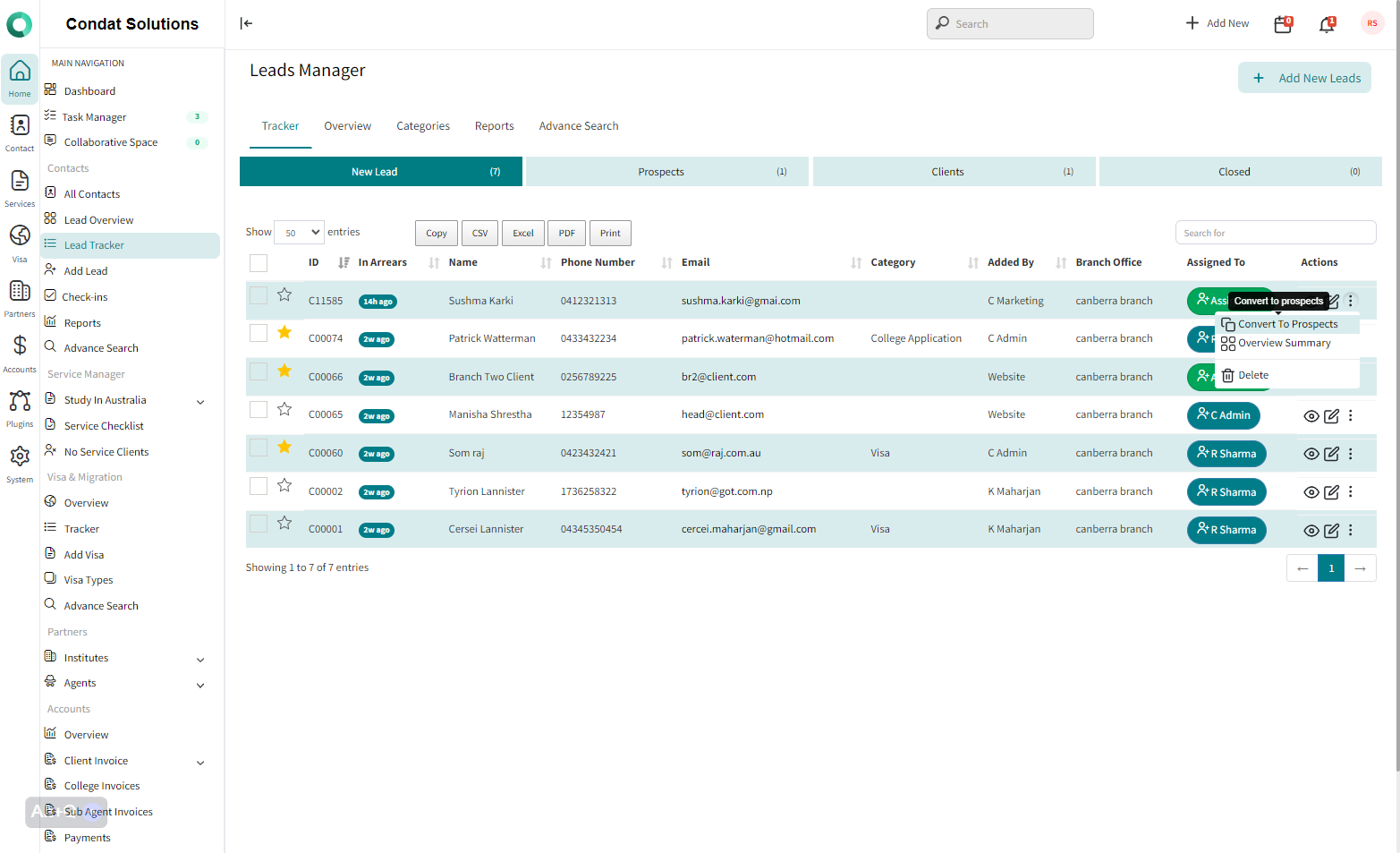The width and height of the screenshot is (1400, 853).
Task: Collapse the sidebar with arrow icon
Action: tap(246, 23)
